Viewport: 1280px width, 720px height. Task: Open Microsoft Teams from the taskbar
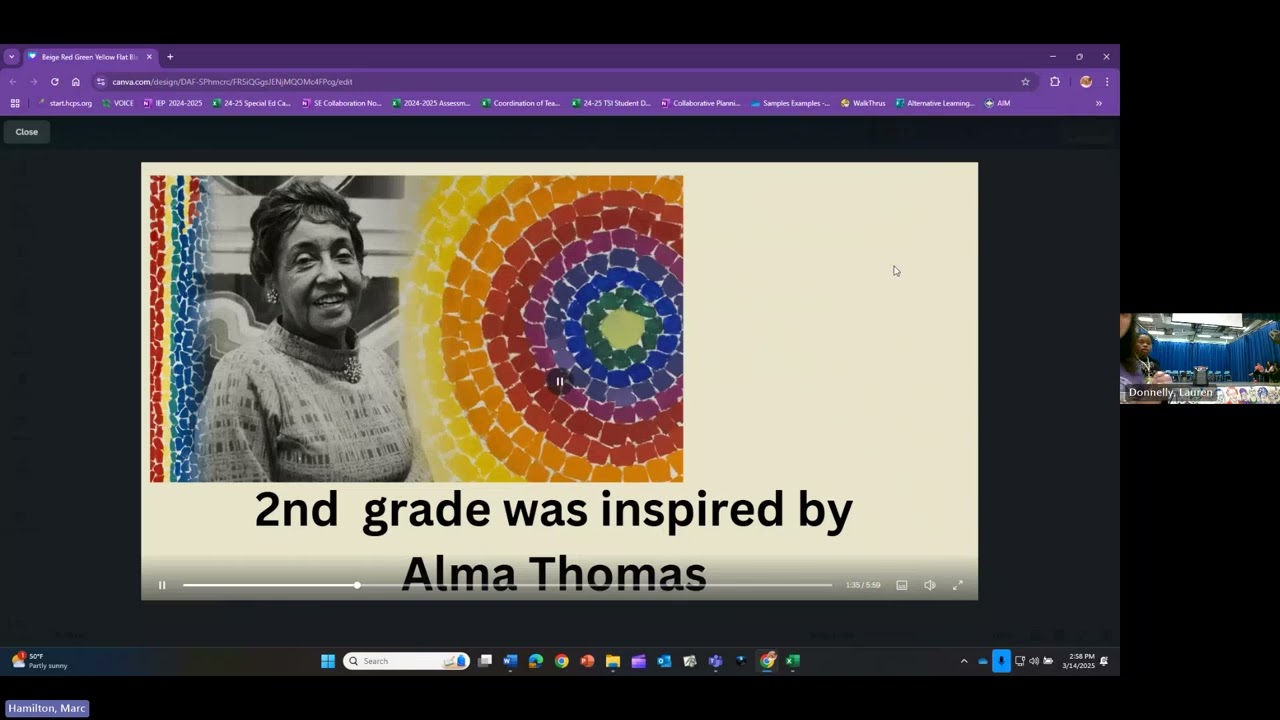pos(715,661)
